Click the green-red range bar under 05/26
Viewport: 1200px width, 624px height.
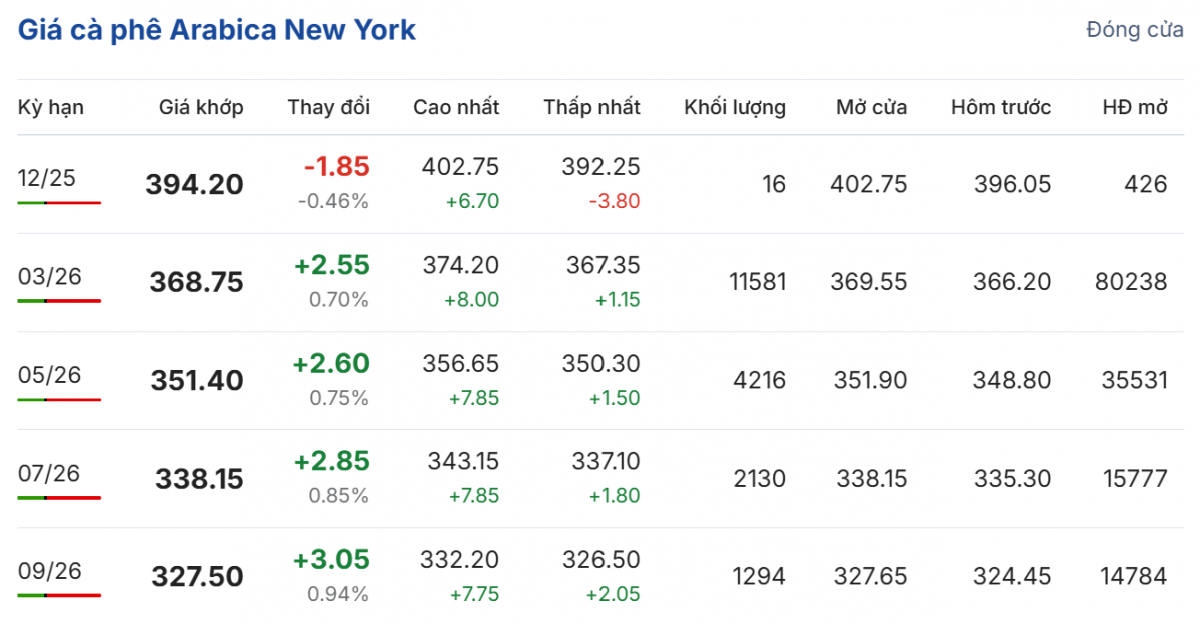point(59,399)
